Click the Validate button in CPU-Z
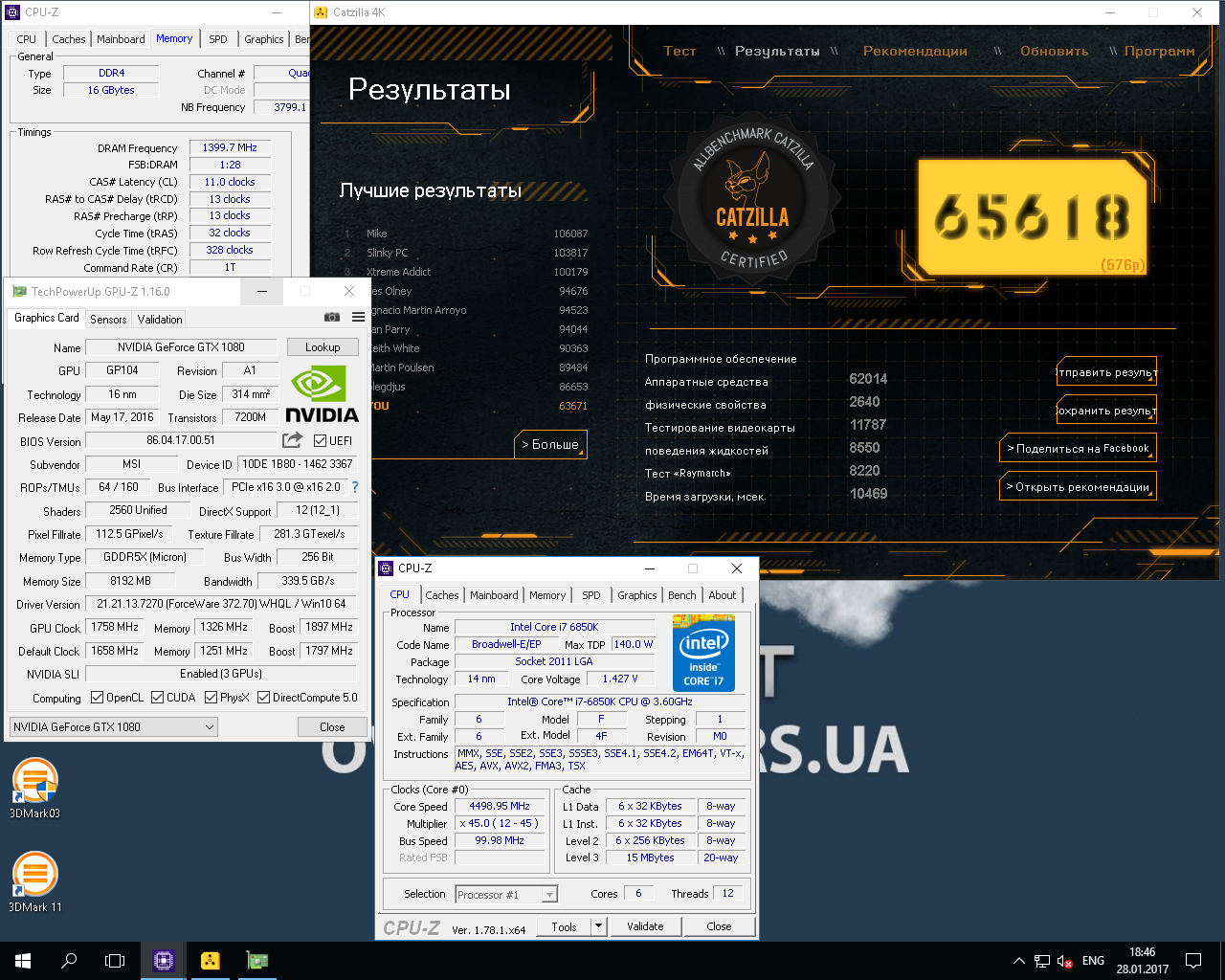This screenshot has height=980, width=1225. [645, 926]
